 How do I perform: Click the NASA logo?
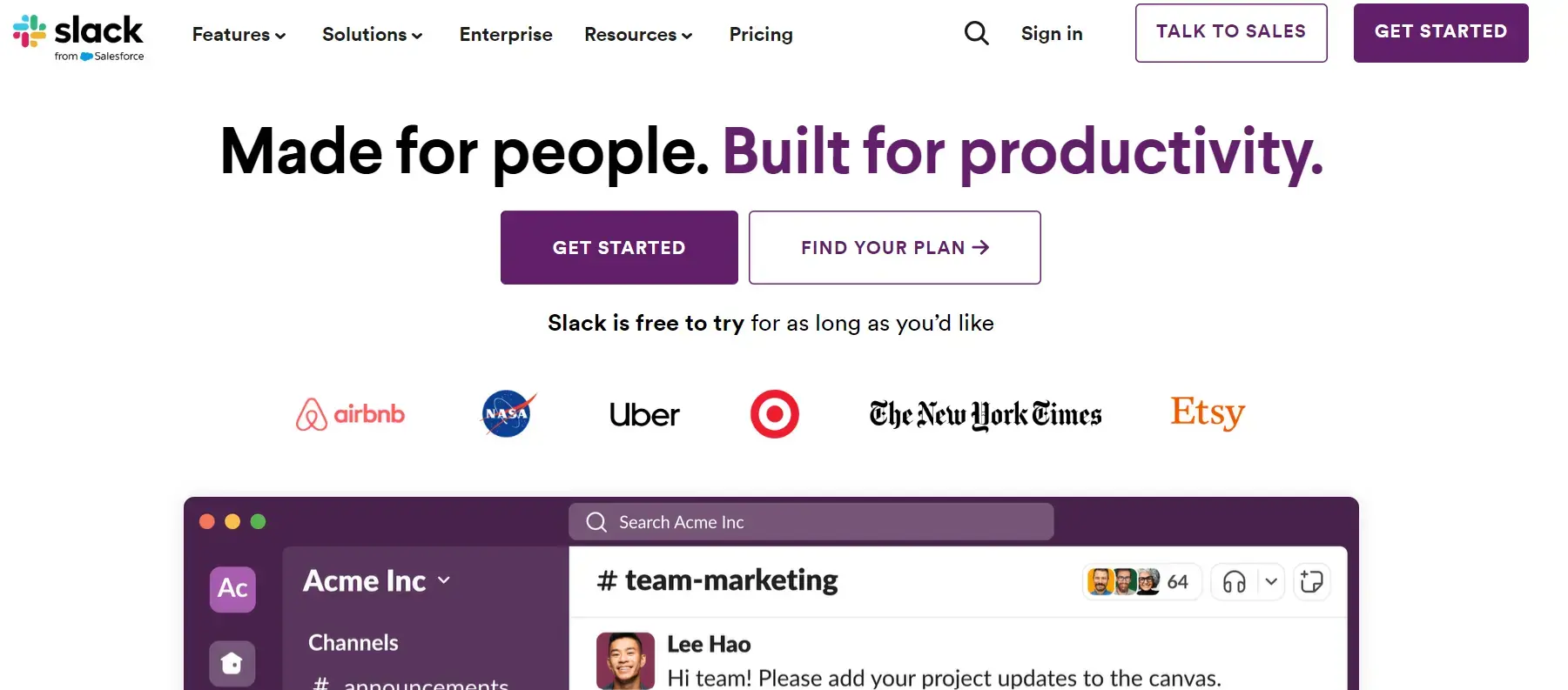[x=506, y=413]
